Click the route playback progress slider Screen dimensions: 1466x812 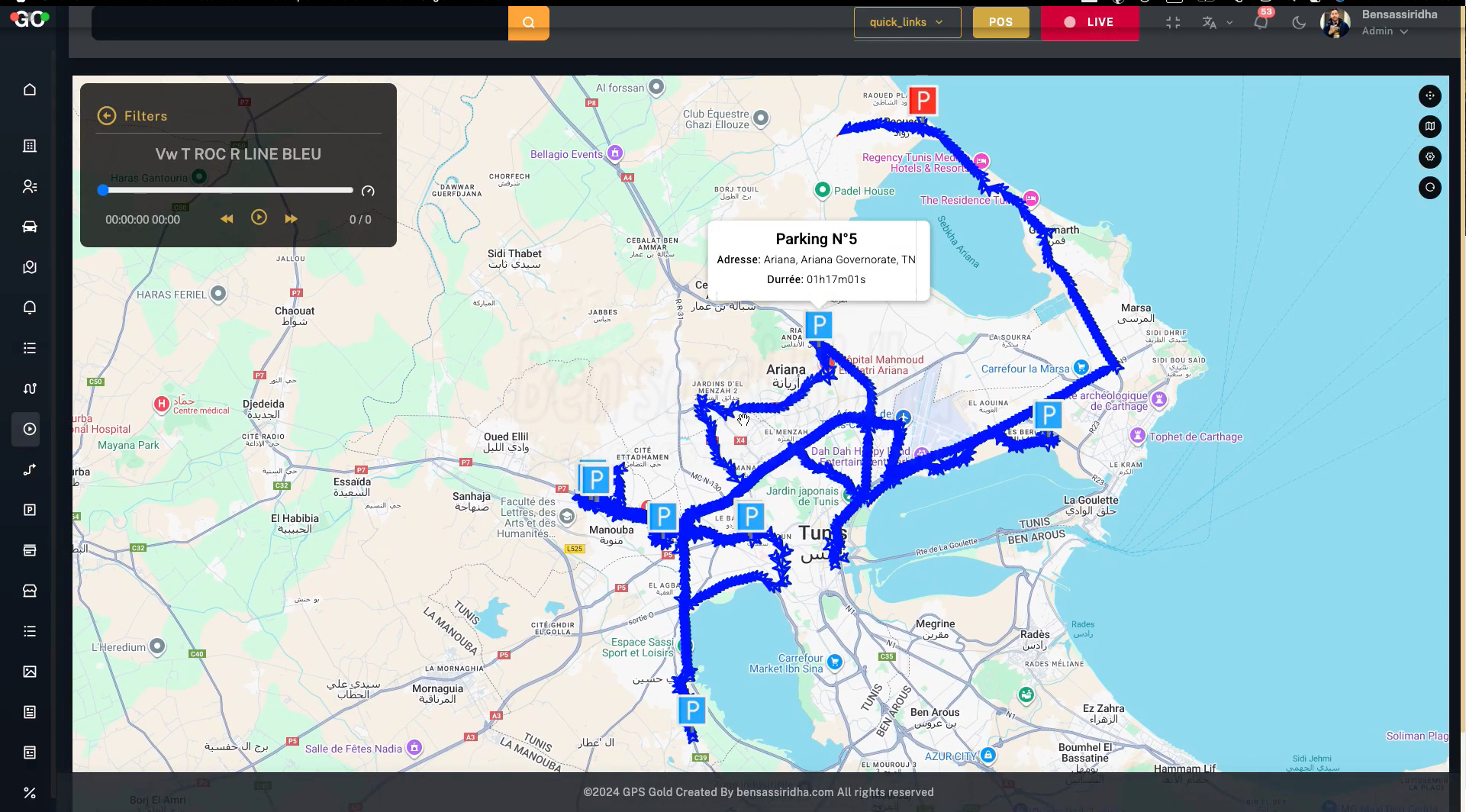coord(227,190)
